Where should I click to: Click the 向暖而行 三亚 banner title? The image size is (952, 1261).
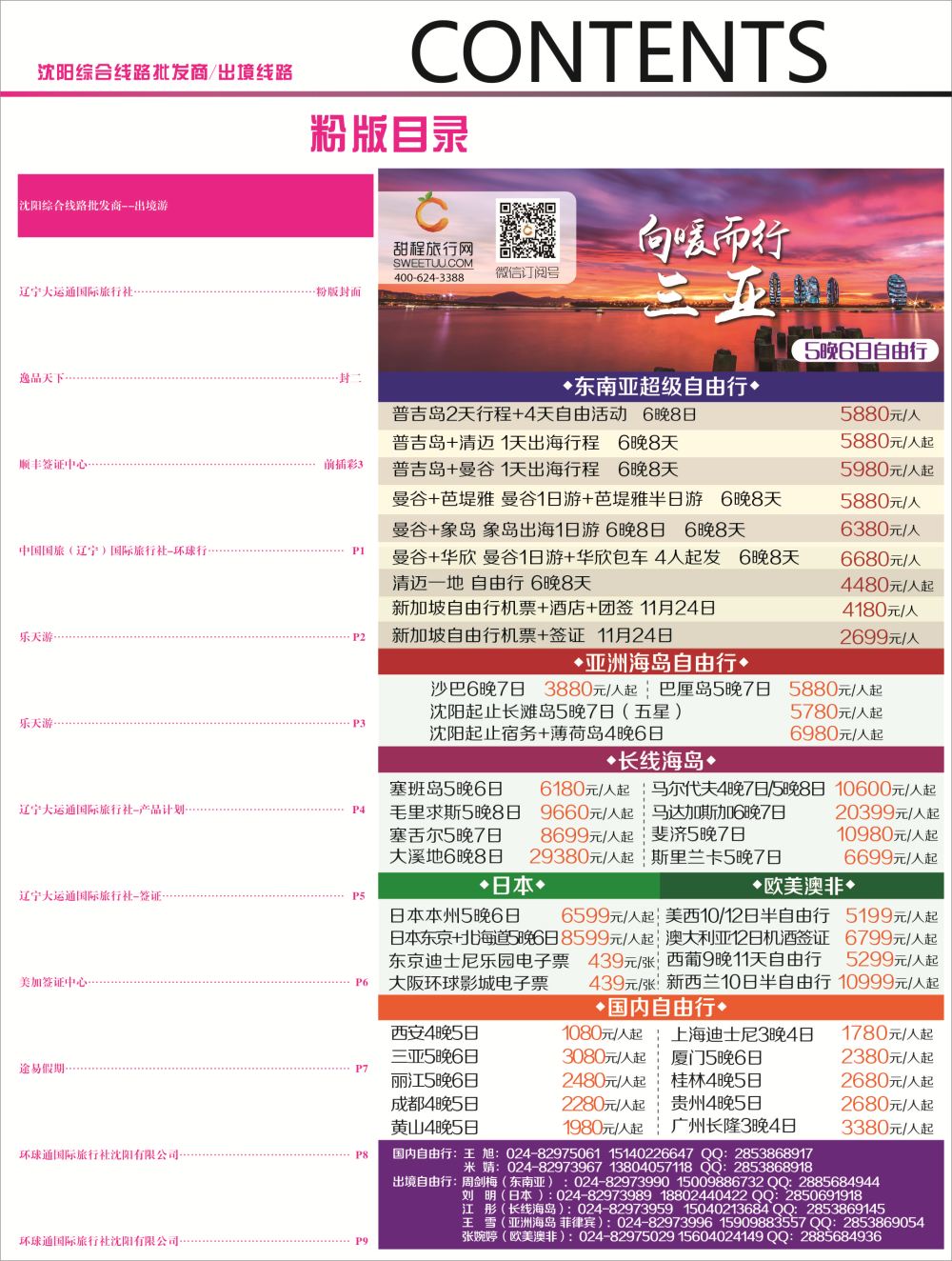coord(712,267)
